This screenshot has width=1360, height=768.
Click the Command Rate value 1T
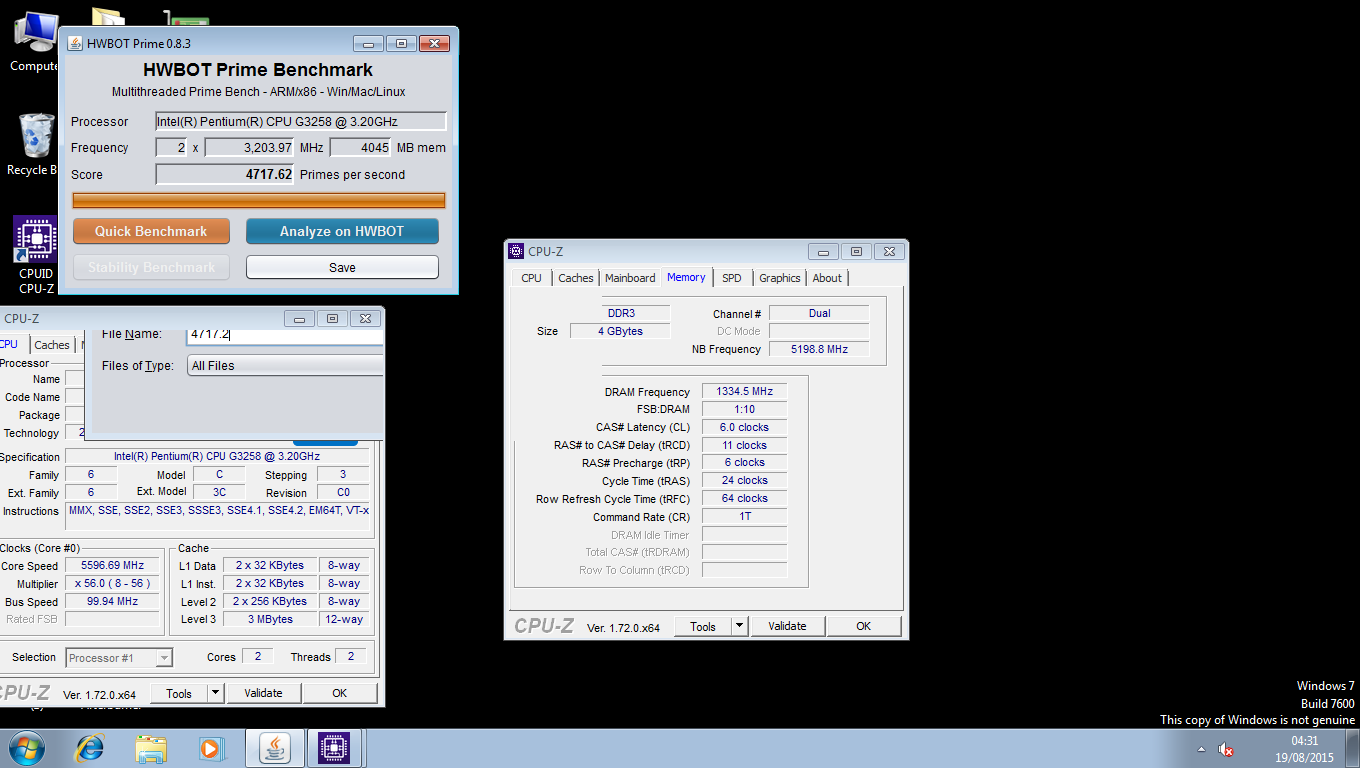(744, 517)
